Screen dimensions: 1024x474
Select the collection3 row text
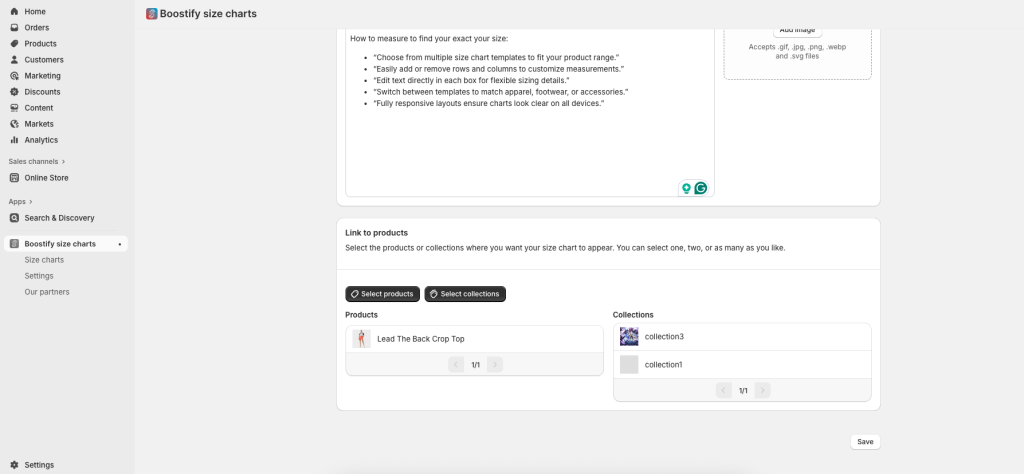(x=664, y=337)
